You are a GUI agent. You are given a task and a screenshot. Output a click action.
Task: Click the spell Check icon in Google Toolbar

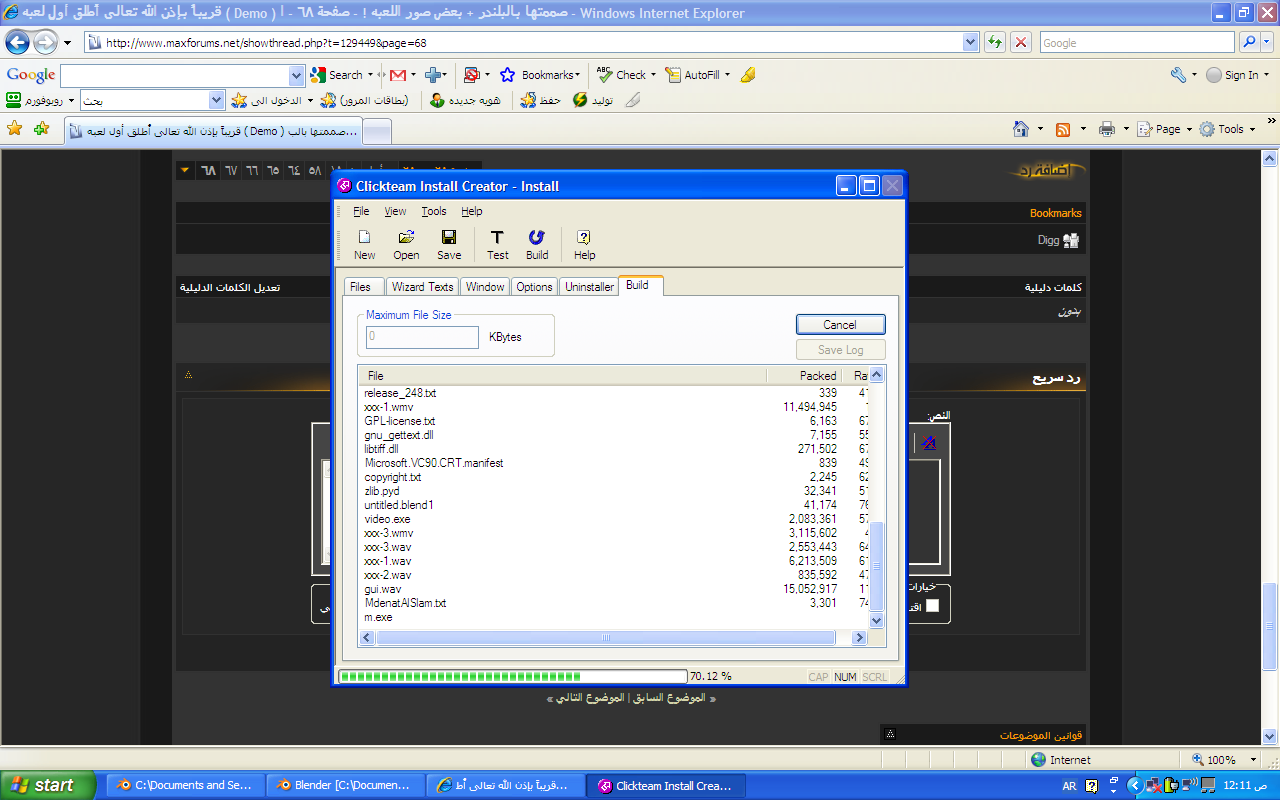click(604, 74)
